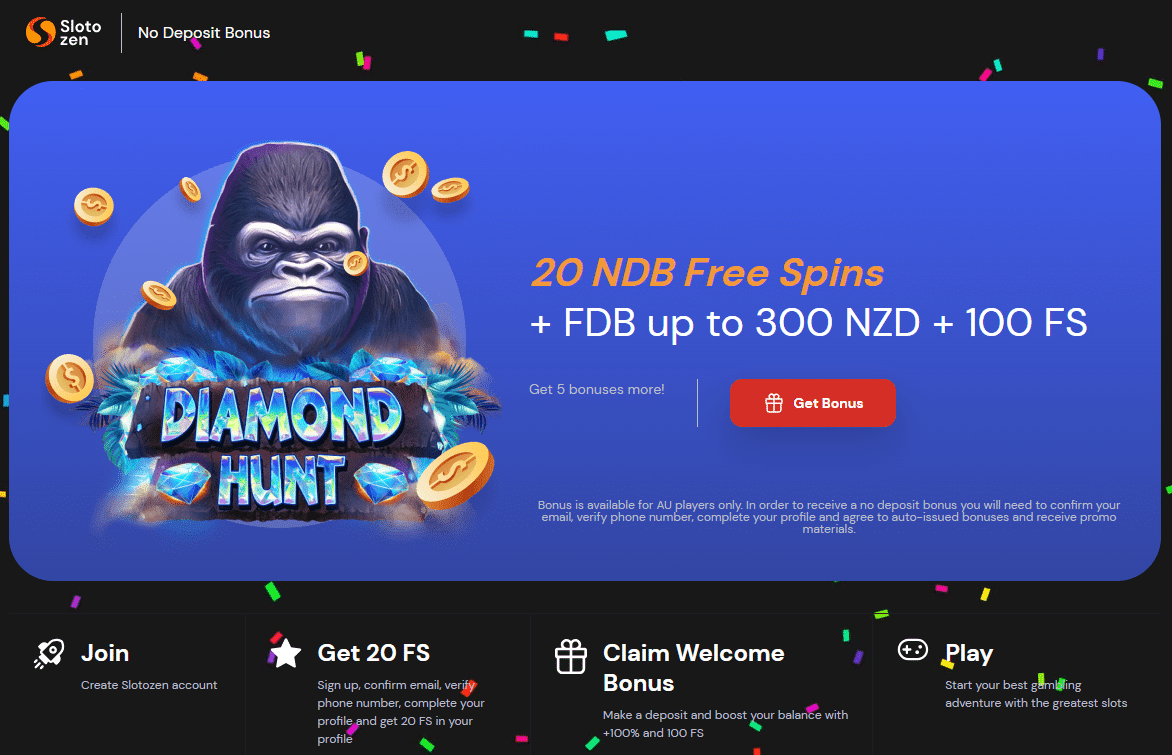Select the Get 20 FS step heading
Image resolution: width=1172 pixels, height=755 pixels.
[x=374, y=653]
